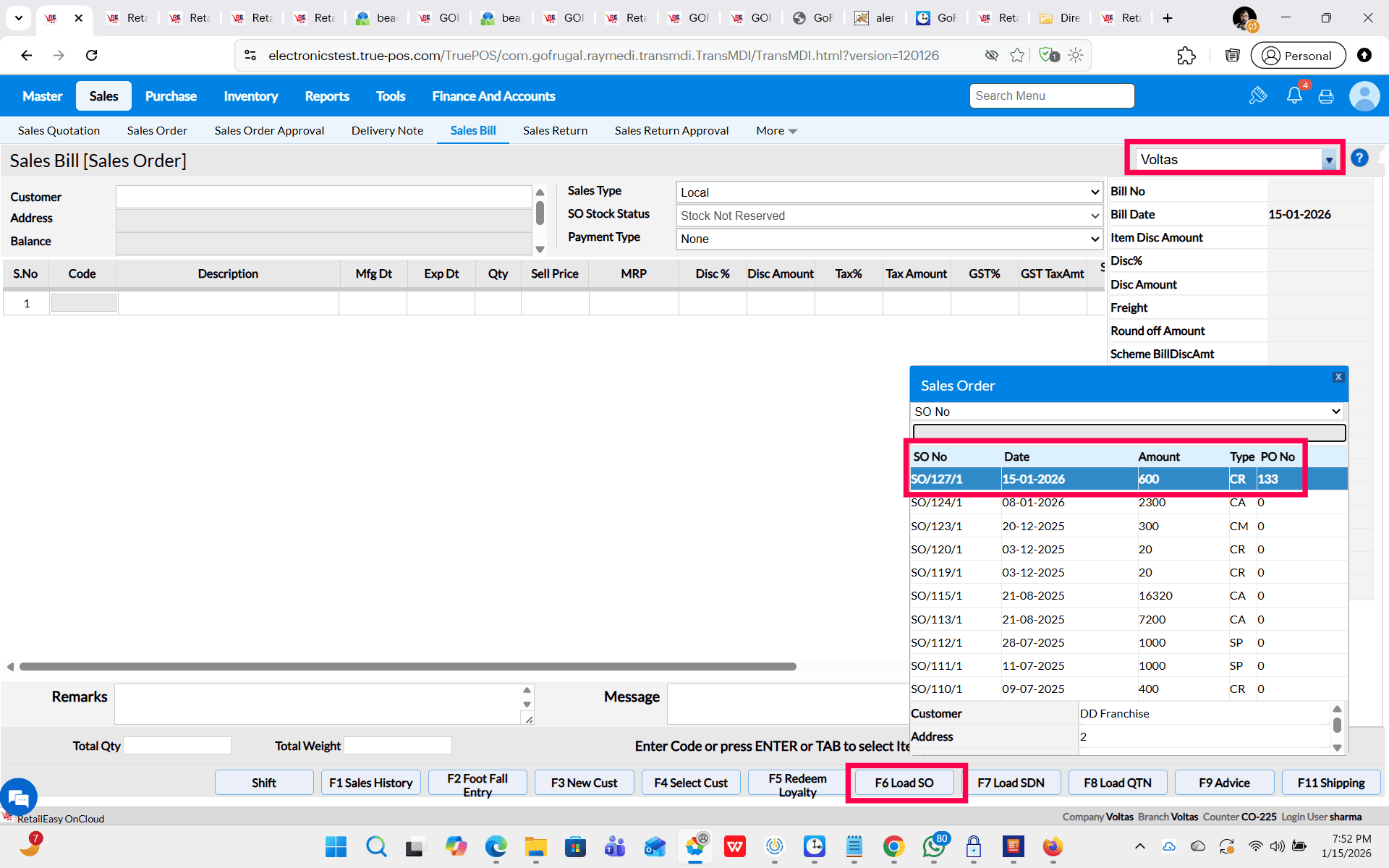Screen dimensions: 1389x868
Task: Open the chat support bubble icon
Action: 19,798
